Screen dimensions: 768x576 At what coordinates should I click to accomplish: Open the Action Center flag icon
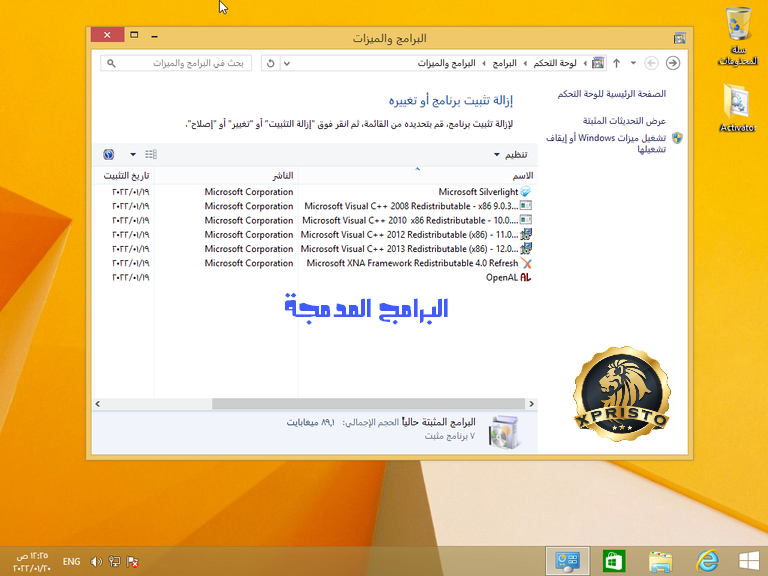[132, 562]
